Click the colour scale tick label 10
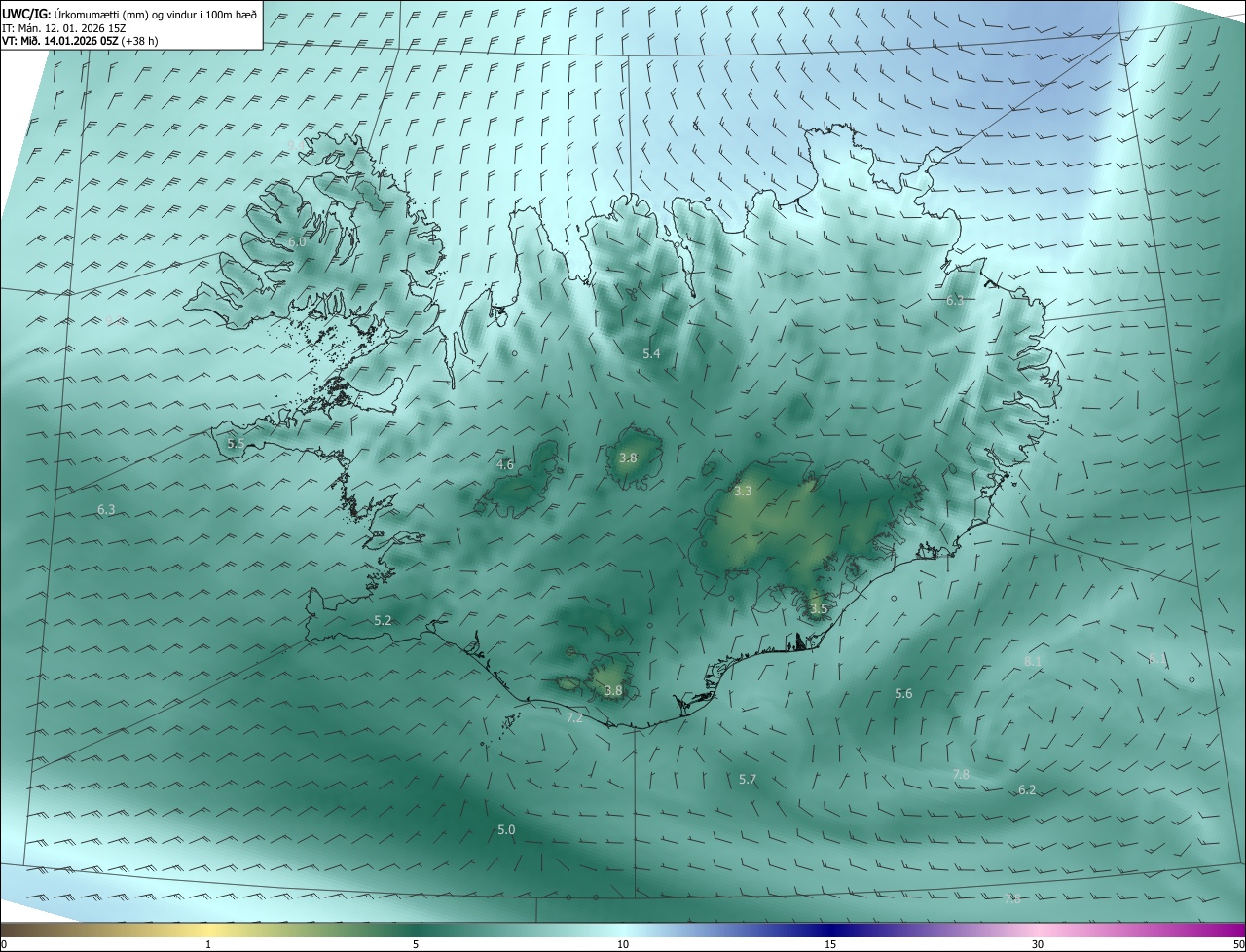1246x952 pixels. (623, 944)
